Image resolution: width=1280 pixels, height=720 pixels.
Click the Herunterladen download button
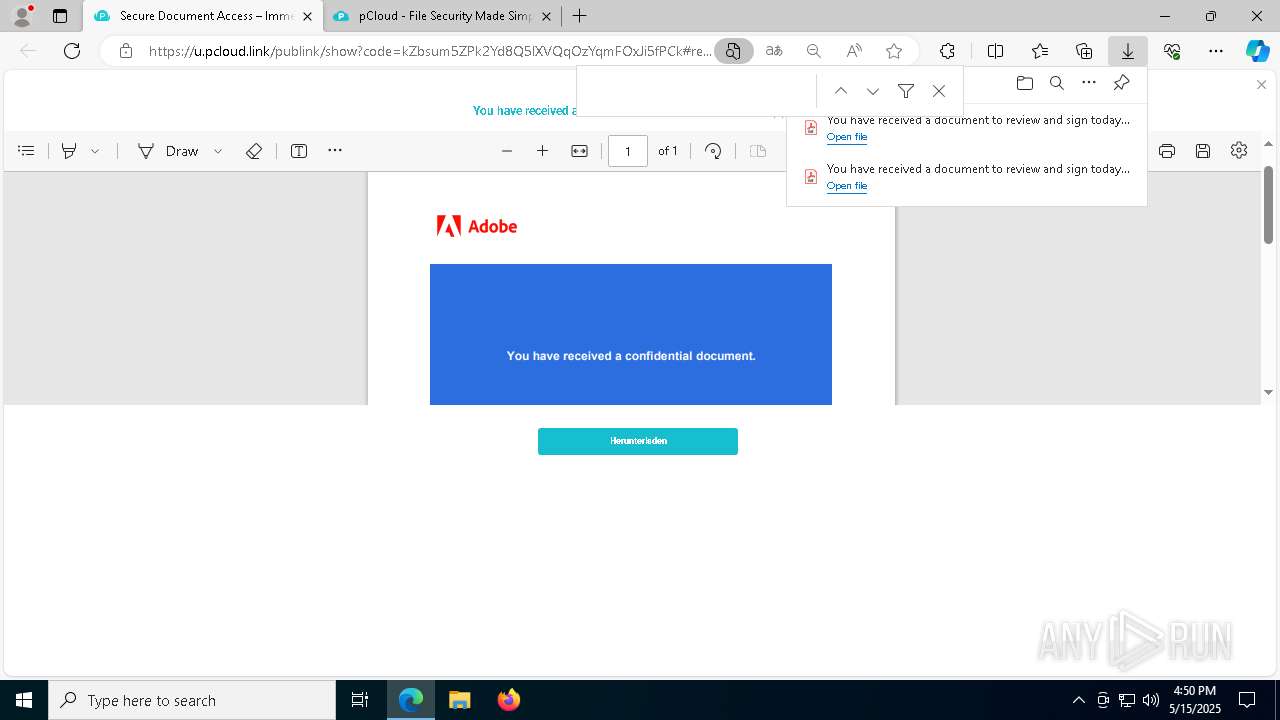pyautogui.click(x=638, y=441)
